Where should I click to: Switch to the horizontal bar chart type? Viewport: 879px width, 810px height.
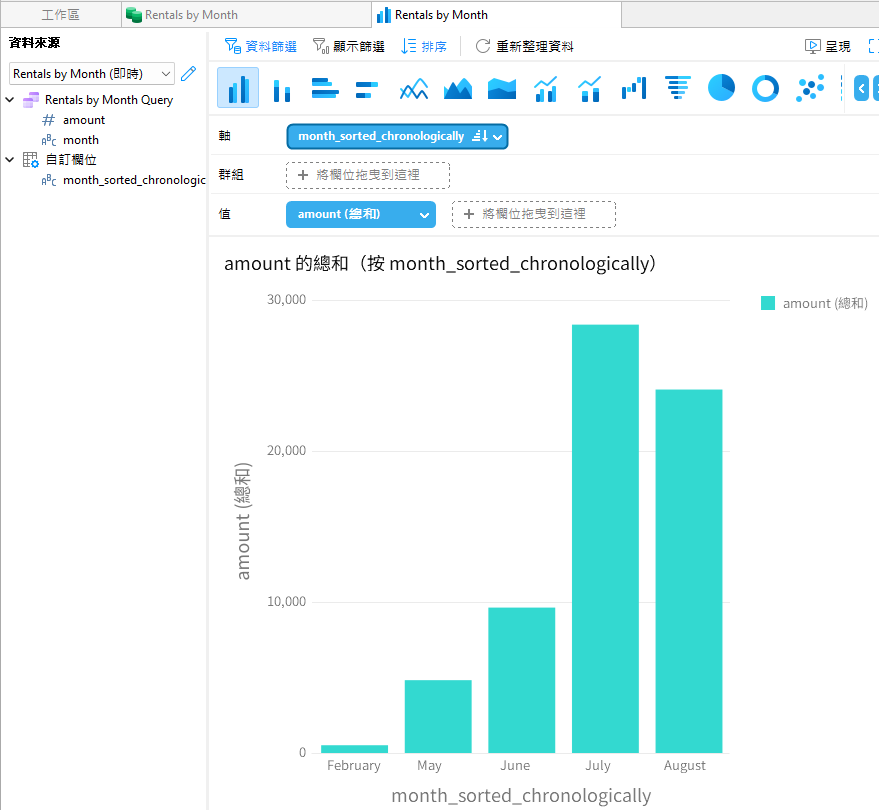click(x=324, y=88)
